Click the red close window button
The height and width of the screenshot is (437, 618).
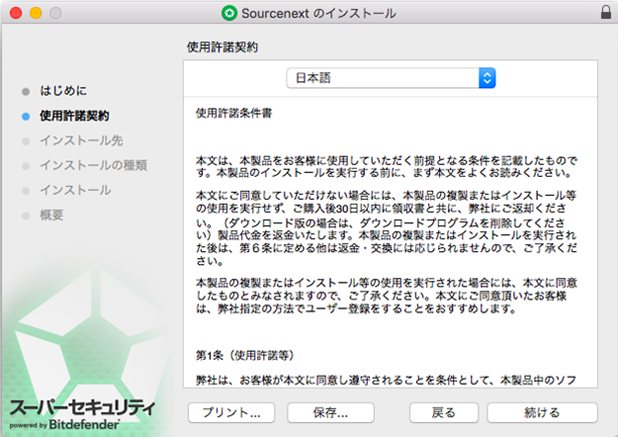pos(16,13)
